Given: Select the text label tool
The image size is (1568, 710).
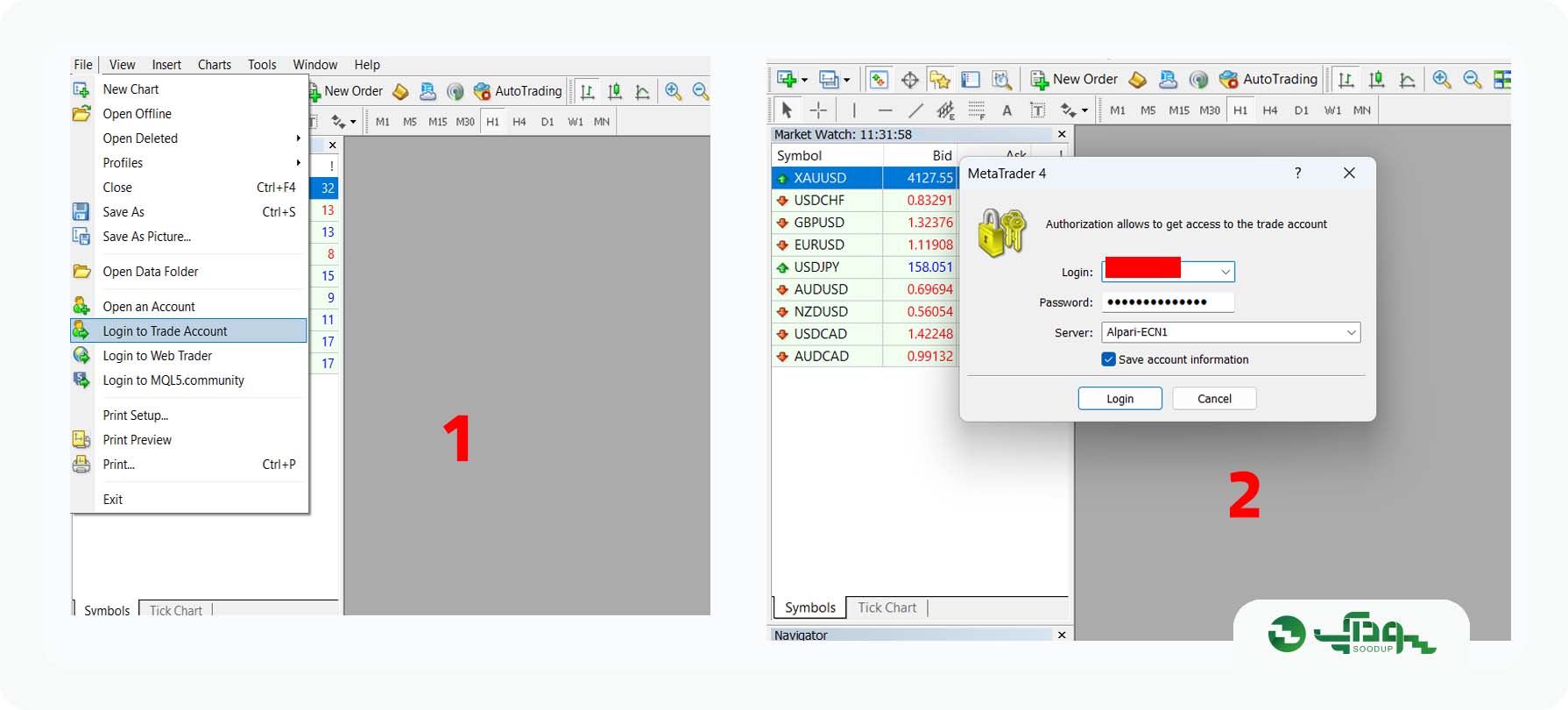Looking at the screenshot, I should 1038,110.
